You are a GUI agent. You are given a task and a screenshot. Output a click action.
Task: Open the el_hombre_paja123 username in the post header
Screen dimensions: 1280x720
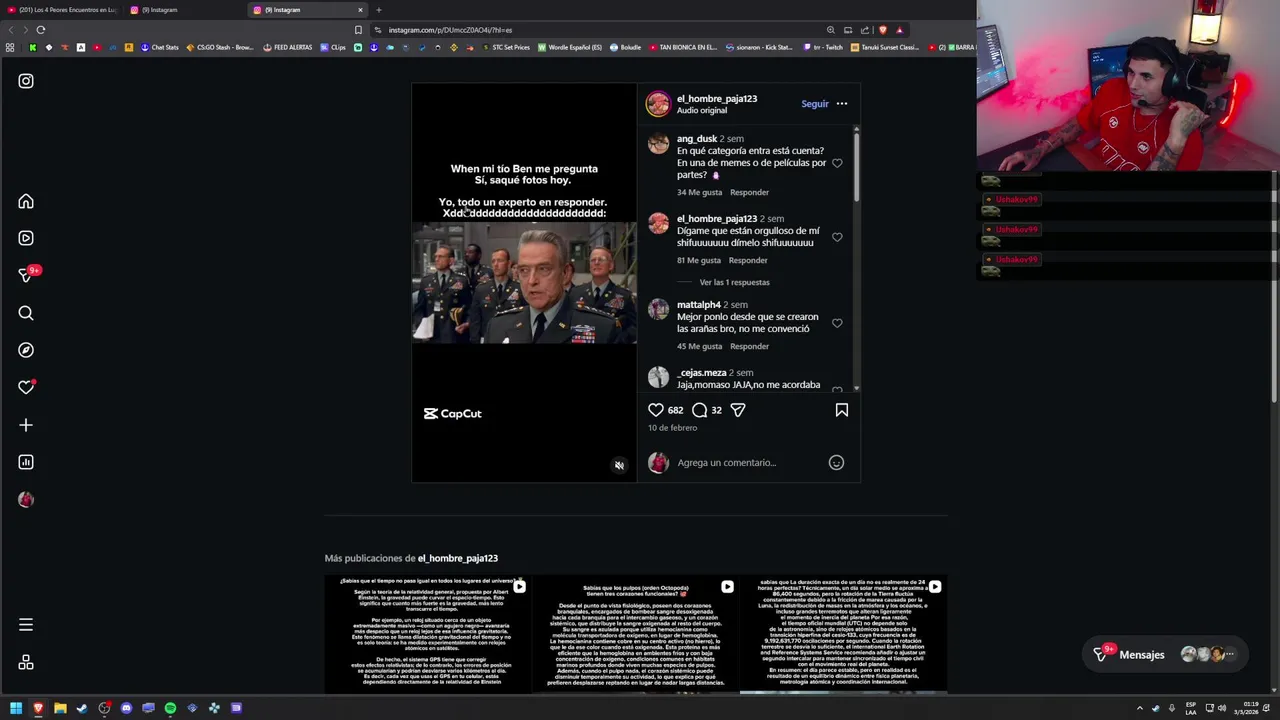coord(716,98)
